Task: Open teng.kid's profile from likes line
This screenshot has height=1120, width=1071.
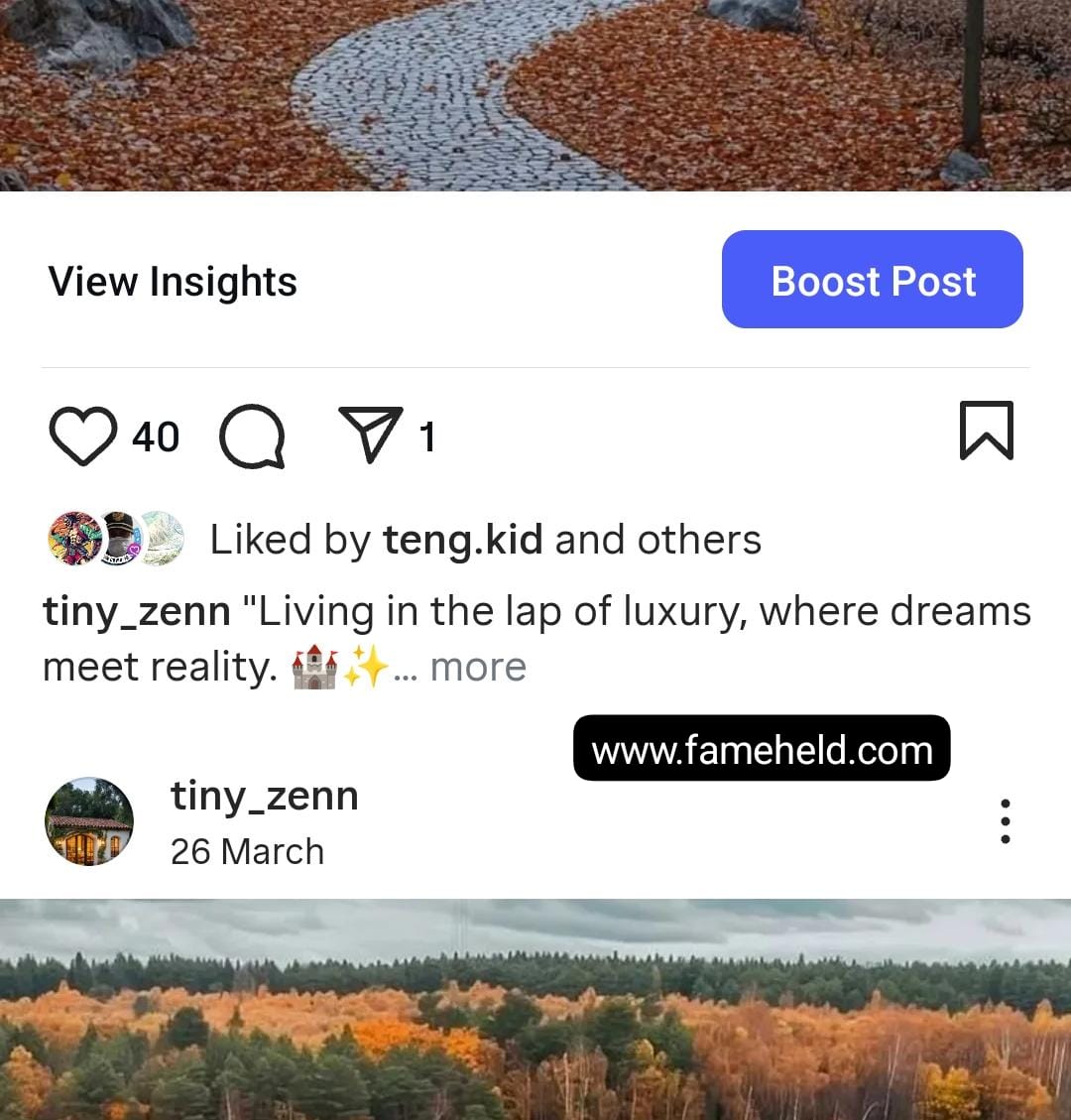Action: click(463, 540)
